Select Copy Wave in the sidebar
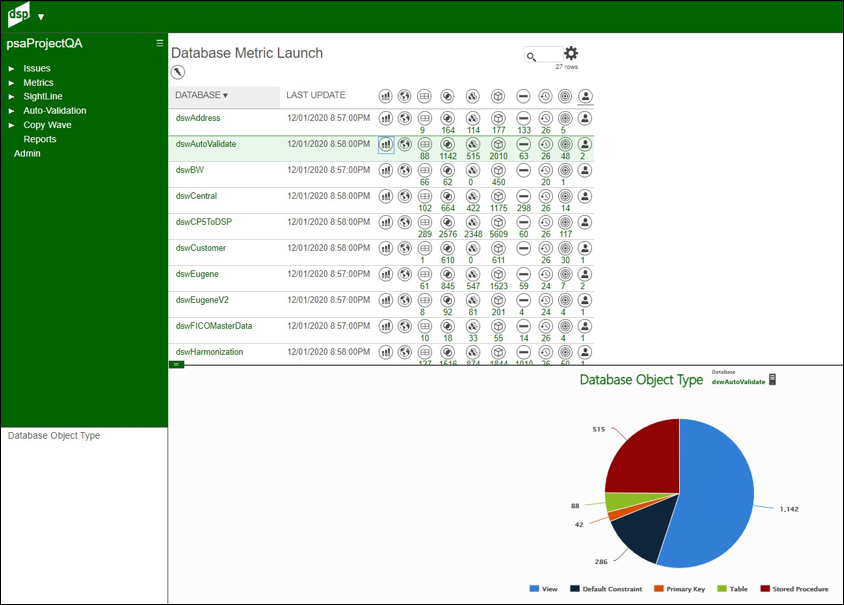This screenshot has width=844, height=605. click(x=47, y=125)
